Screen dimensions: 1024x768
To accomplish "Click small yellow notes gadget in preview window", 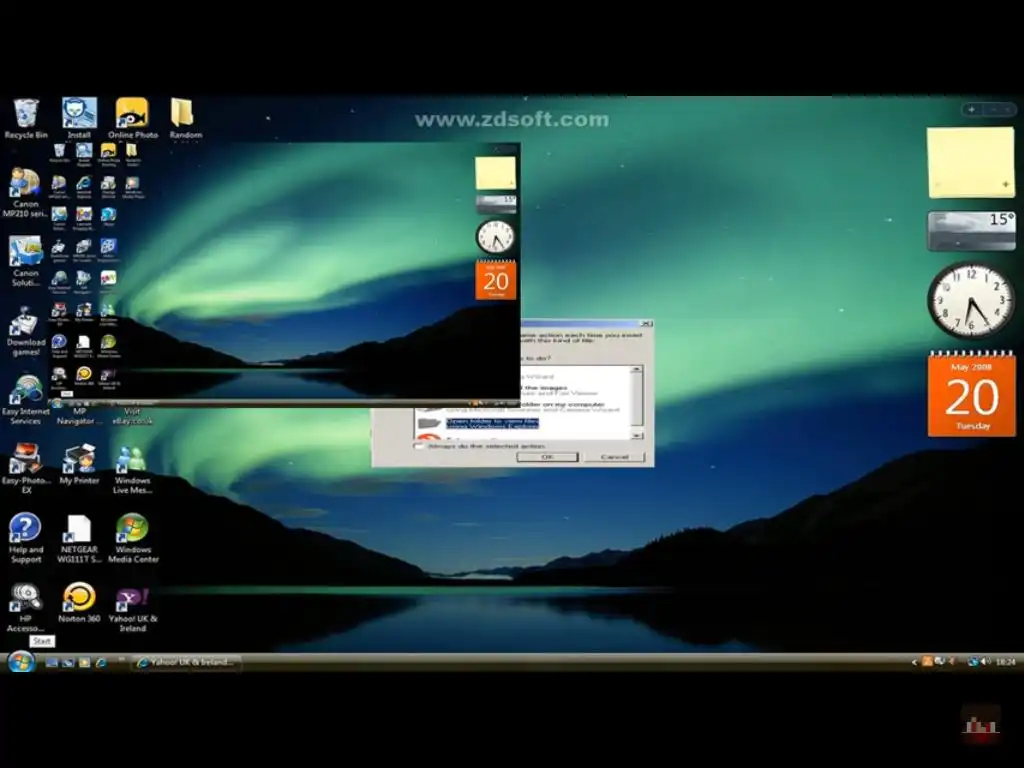I will tap(496, 173).
